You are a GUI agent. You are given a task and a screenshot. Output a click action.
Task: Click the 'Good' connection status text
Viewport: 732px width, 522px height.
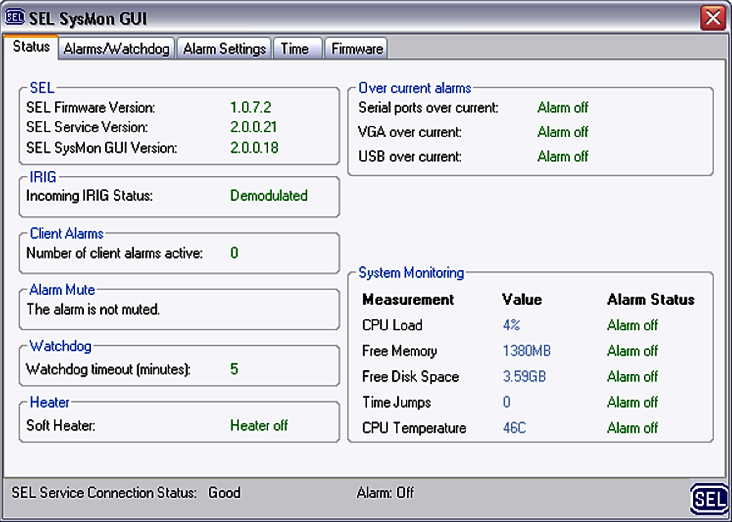tap(225, 493)
